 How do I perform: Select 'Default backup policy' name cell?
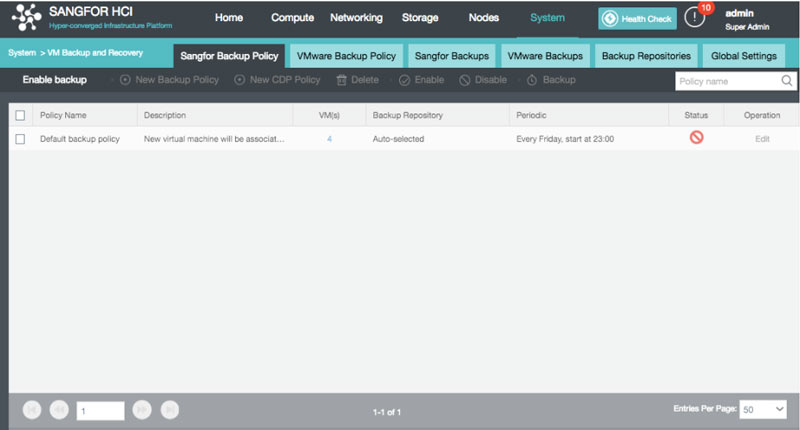click(80, 139)
